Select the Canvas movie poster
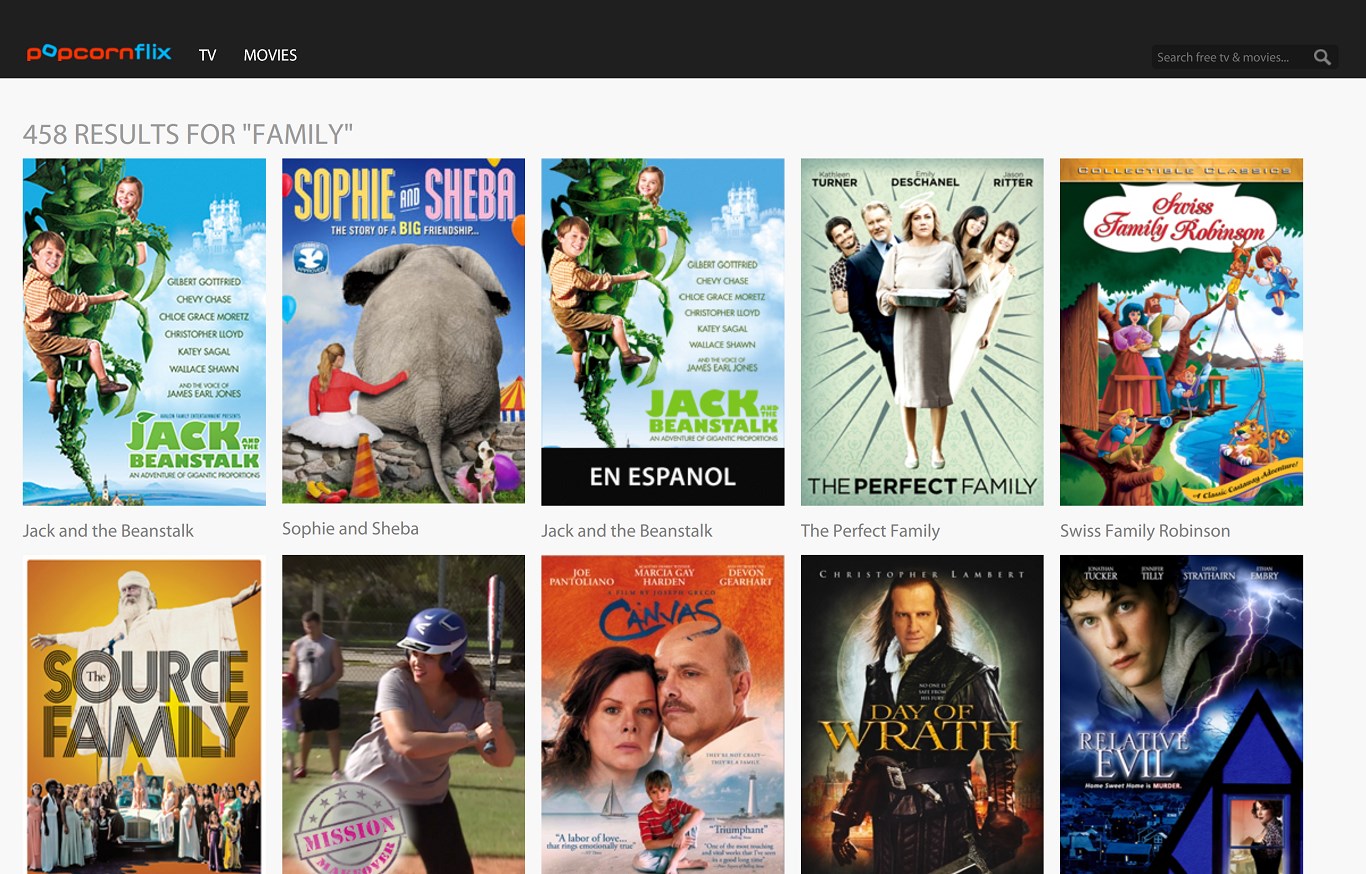 662,714
